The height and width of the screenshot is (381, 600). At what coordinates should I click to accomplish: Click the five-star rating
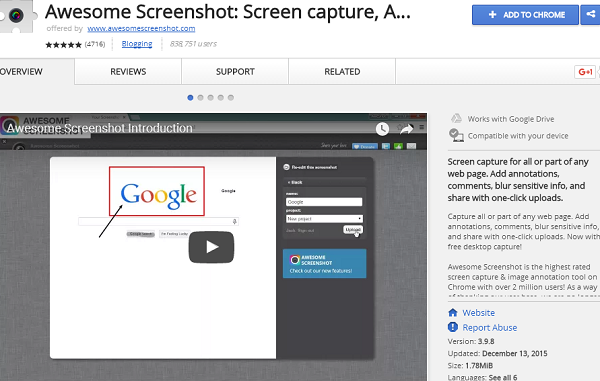click(x=64, y=45)
